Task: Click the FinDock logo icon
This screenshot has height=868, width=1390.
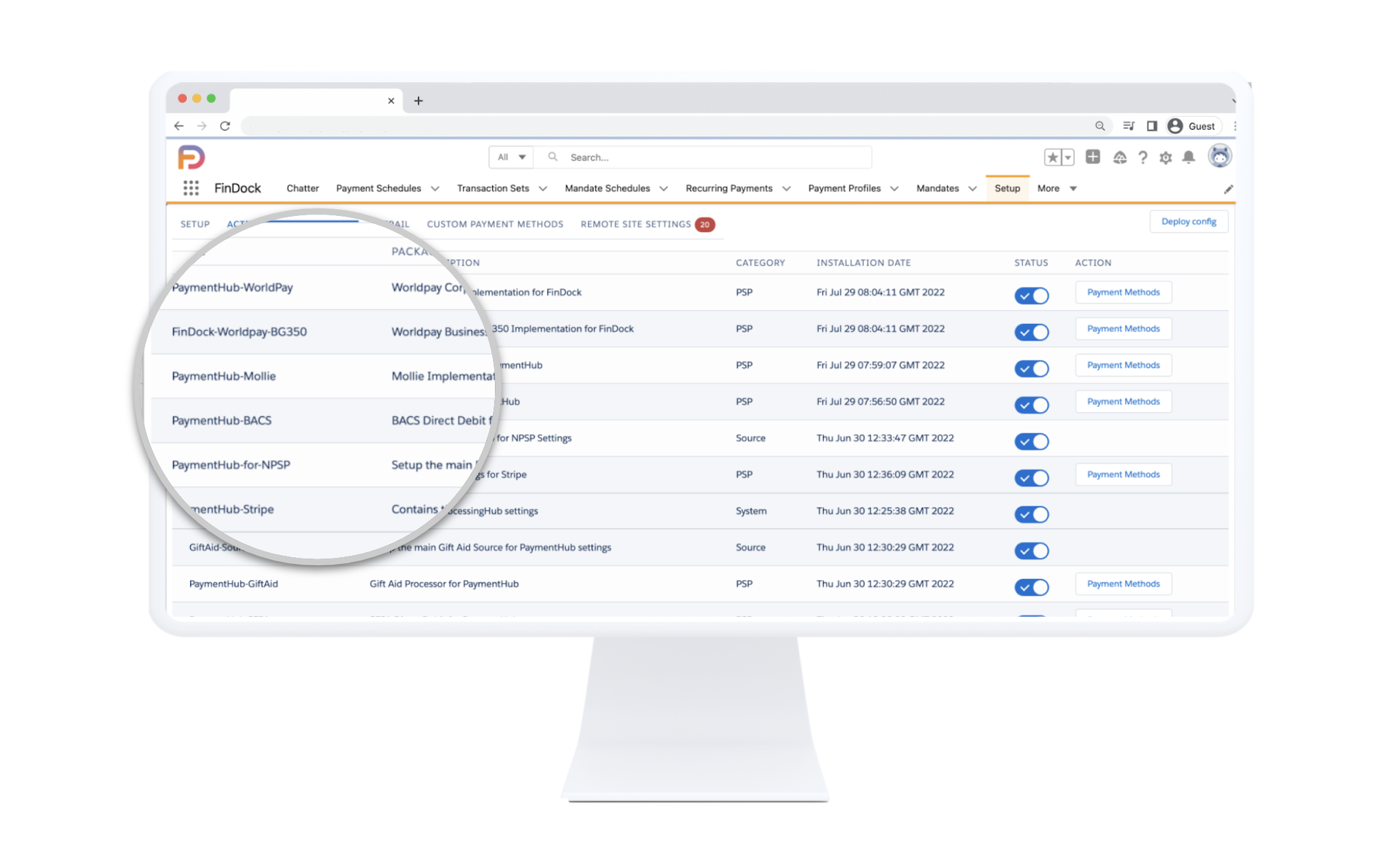Action: pyautogui.click(x=191, y=157)
